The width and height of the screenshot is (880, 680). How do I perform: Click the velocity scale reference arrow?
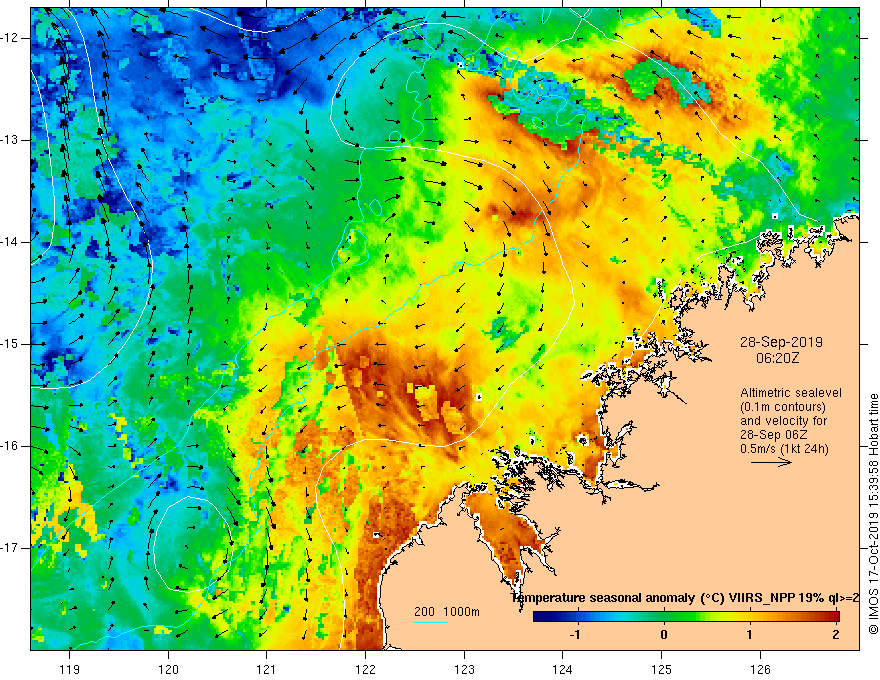pyautogui.click(x=772, y=462)
